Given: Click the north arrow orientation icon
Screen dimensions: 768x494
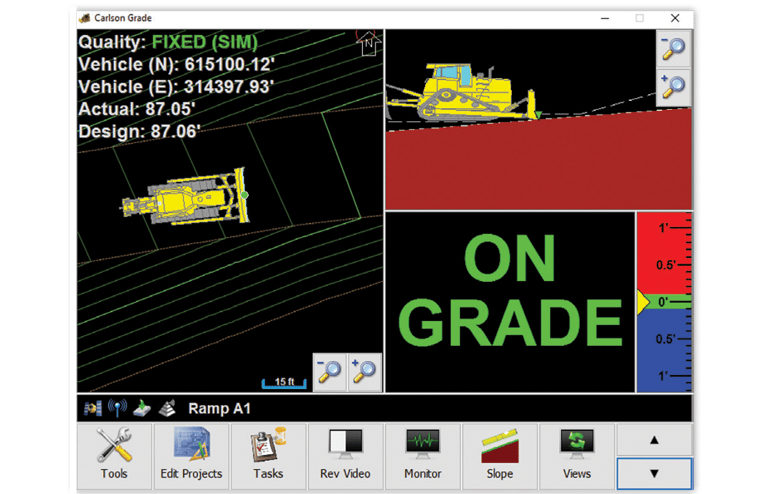Looking at the screenshot, I should point(368,43).
